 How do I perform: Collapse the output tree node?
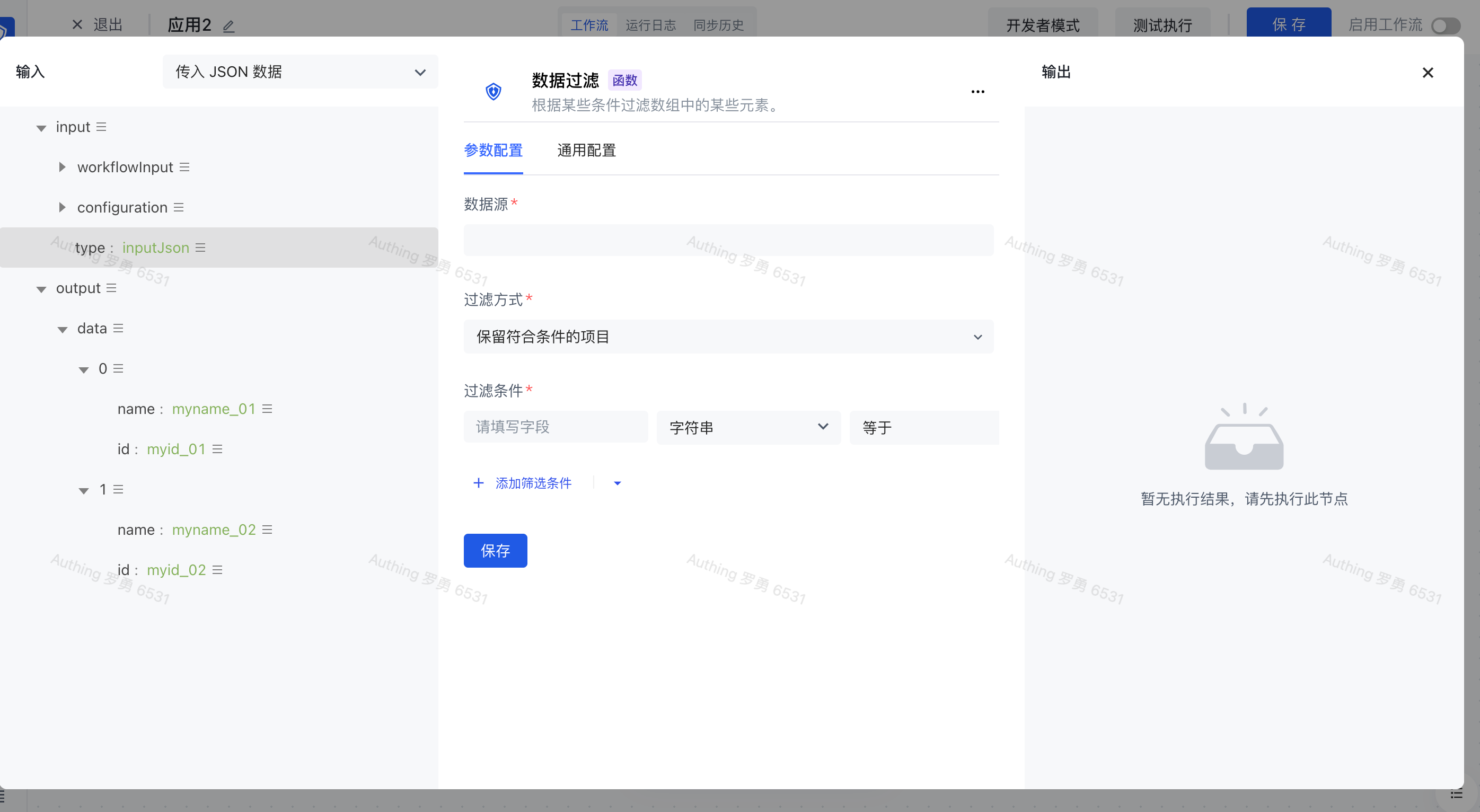[41, 289]
